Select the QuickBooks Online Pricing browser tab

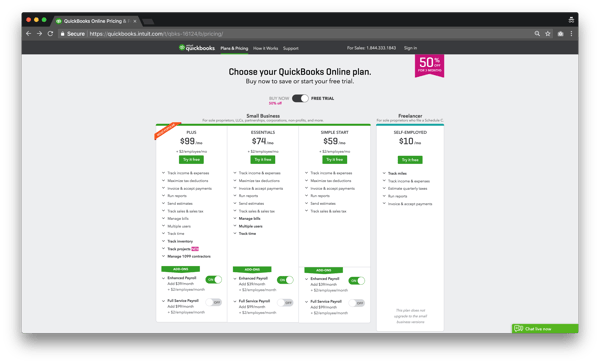pyautogui.click(x=96, y=21)
